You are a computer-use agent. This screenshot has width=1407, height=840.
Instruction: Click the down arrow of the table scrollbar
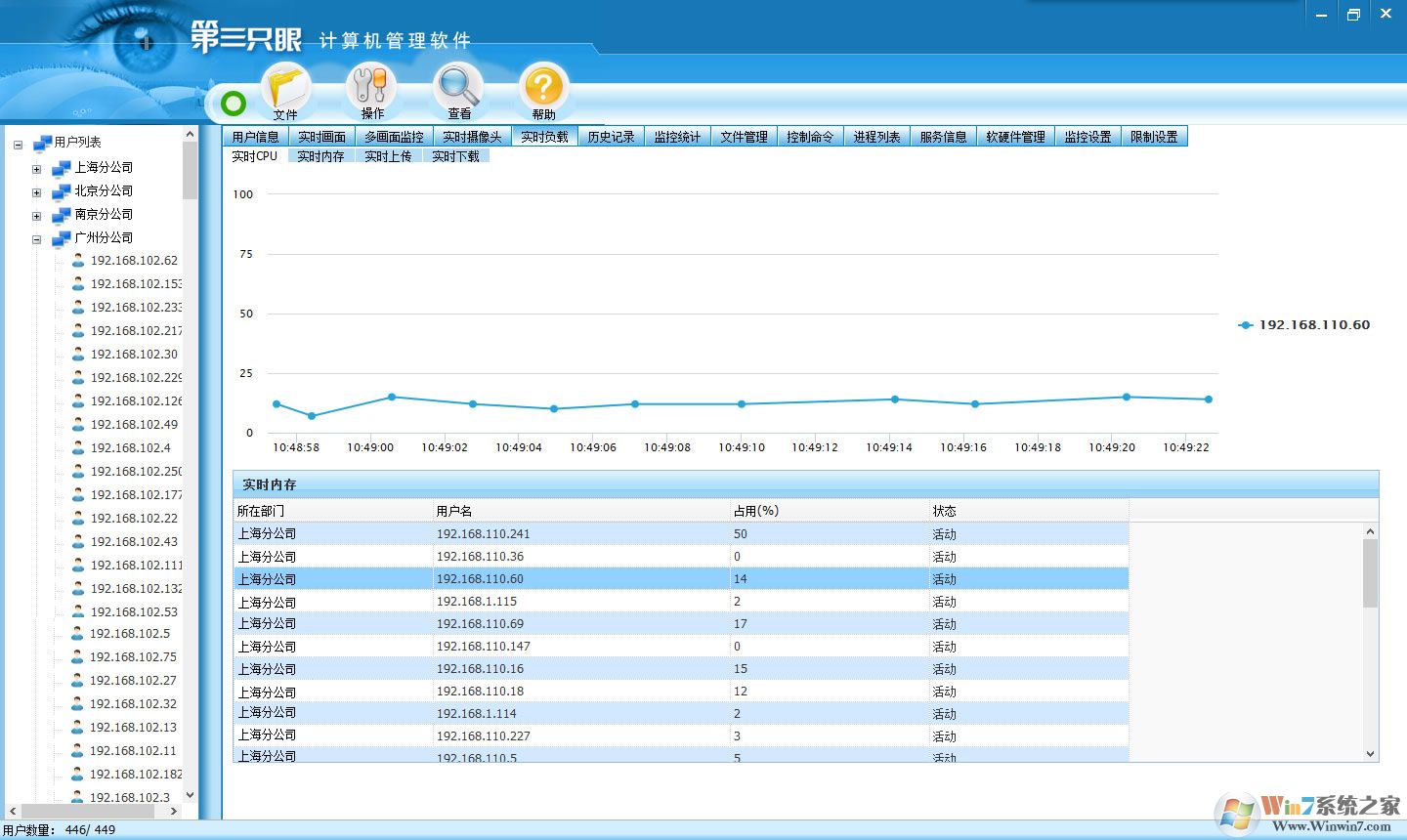coord(1370,753)
